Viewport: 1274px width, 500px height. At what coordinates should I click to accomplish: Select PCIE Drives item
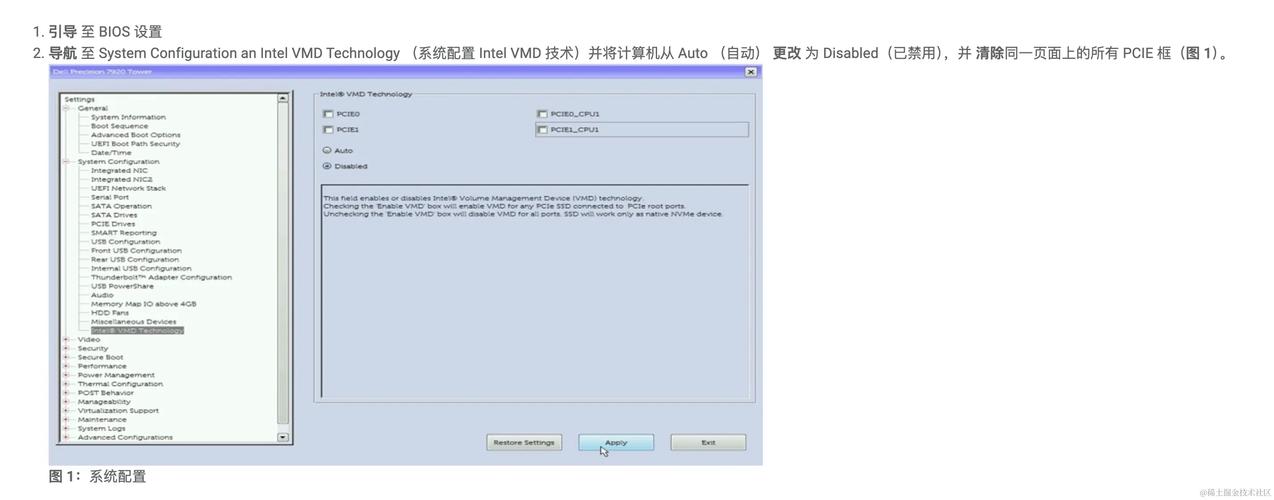pos(113,224)
